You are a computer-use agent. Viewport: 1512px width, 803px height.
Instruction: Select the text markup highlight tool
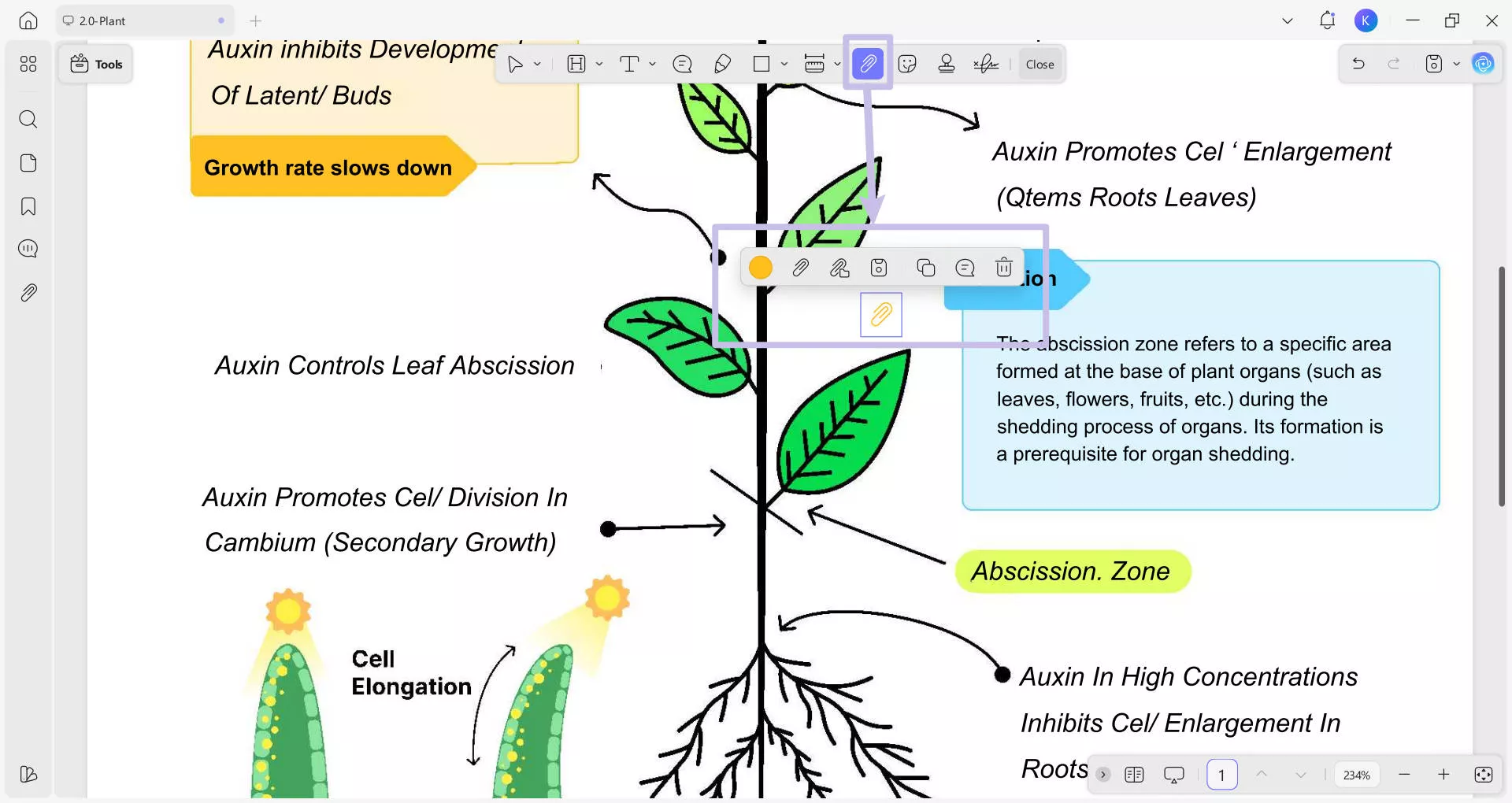coord(576,65)
